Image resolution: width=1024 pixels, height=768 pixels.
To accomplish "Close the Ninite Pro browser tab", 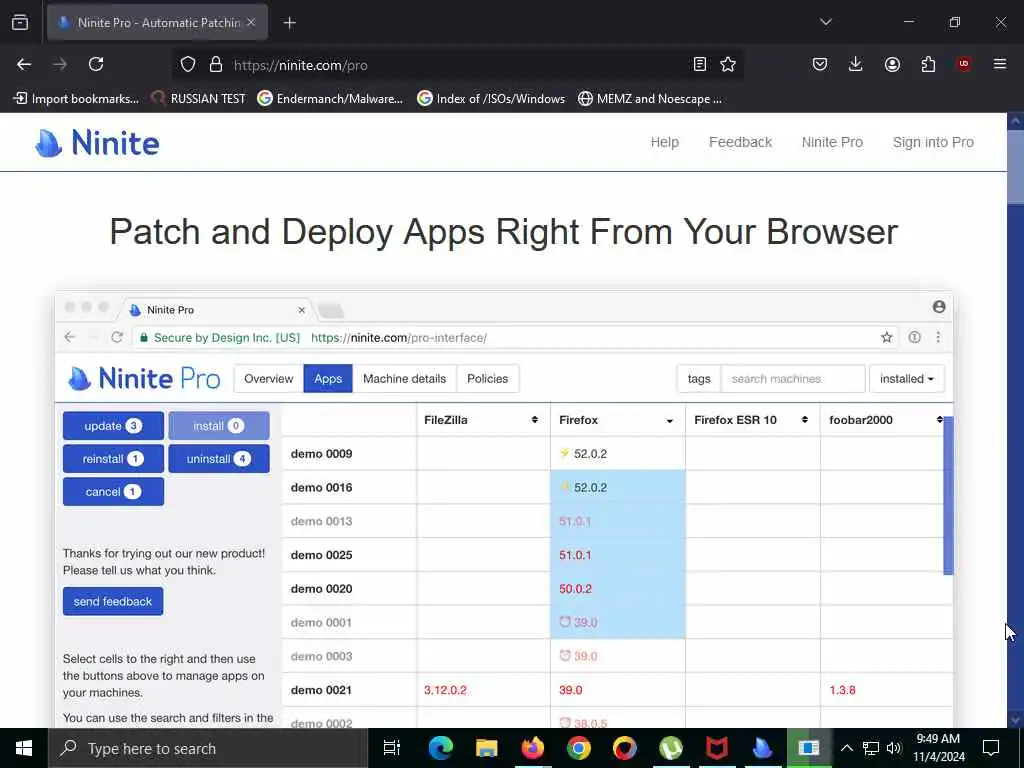I will click(x=251, y=22).
